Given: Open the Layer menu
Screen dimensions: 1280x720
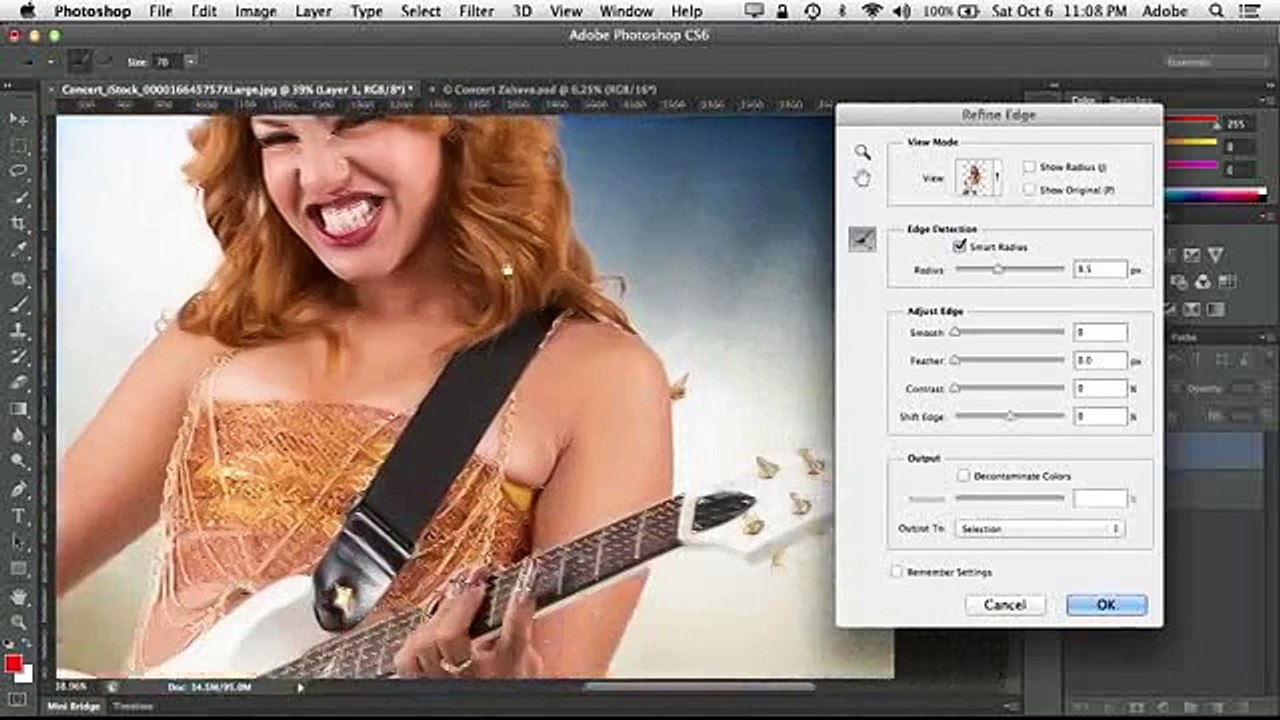Looking at the screenshot, I should 313,11.
